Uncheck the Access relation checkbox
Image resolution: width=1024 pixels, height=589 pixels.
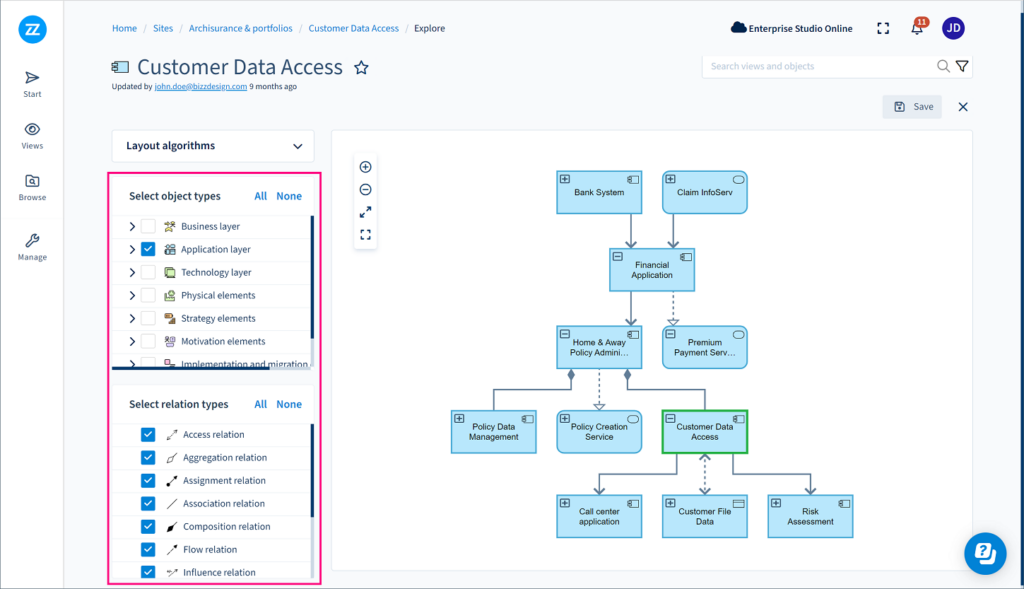pyautogui.click(x=148, y=435)
